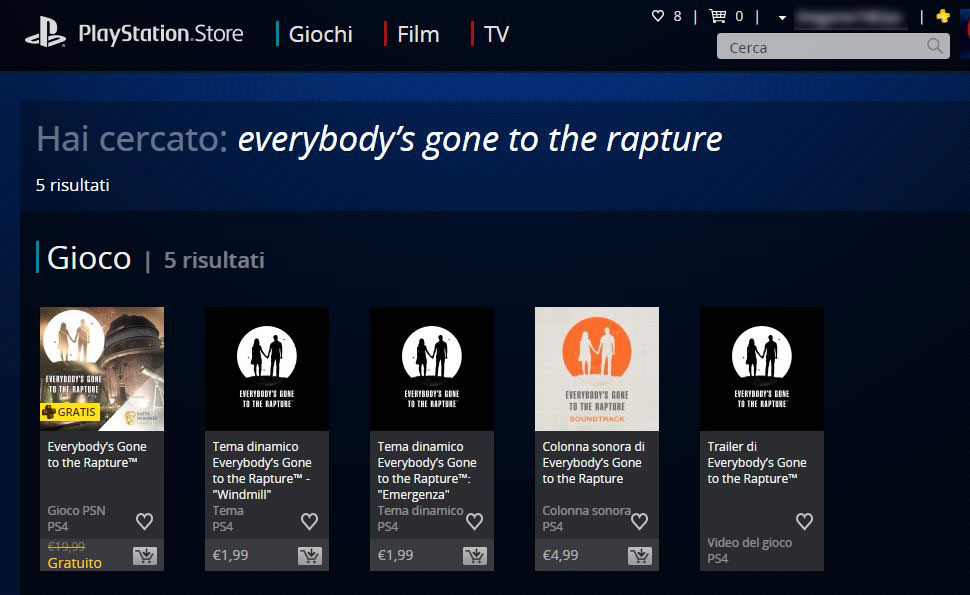Open the Film menu
This screenshot has height=595, width=970.
[418, 34]
